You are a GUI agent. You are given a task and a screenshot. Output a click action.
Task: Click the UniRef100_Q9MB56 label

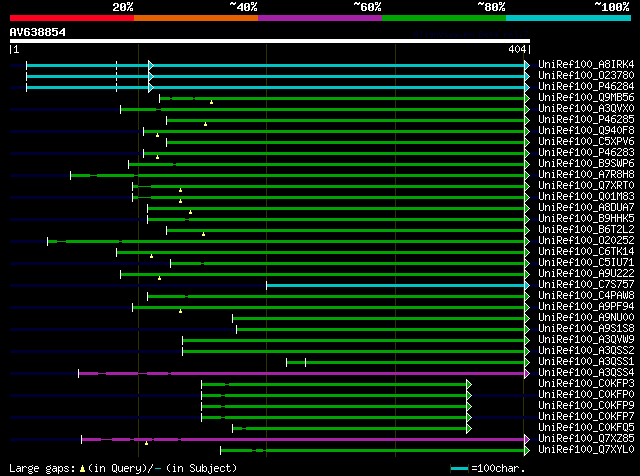coord(586,98)
